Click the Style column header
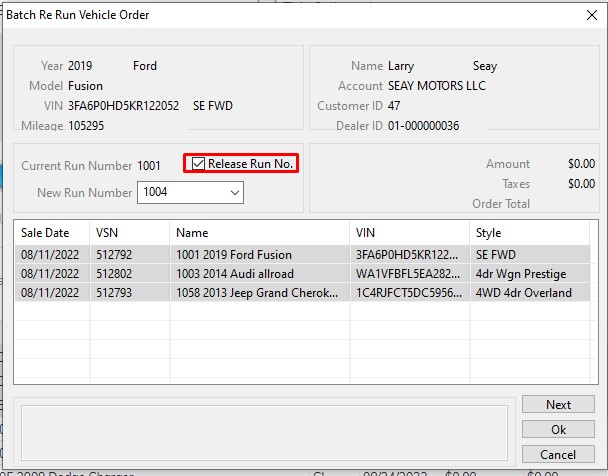 [529, 232]
